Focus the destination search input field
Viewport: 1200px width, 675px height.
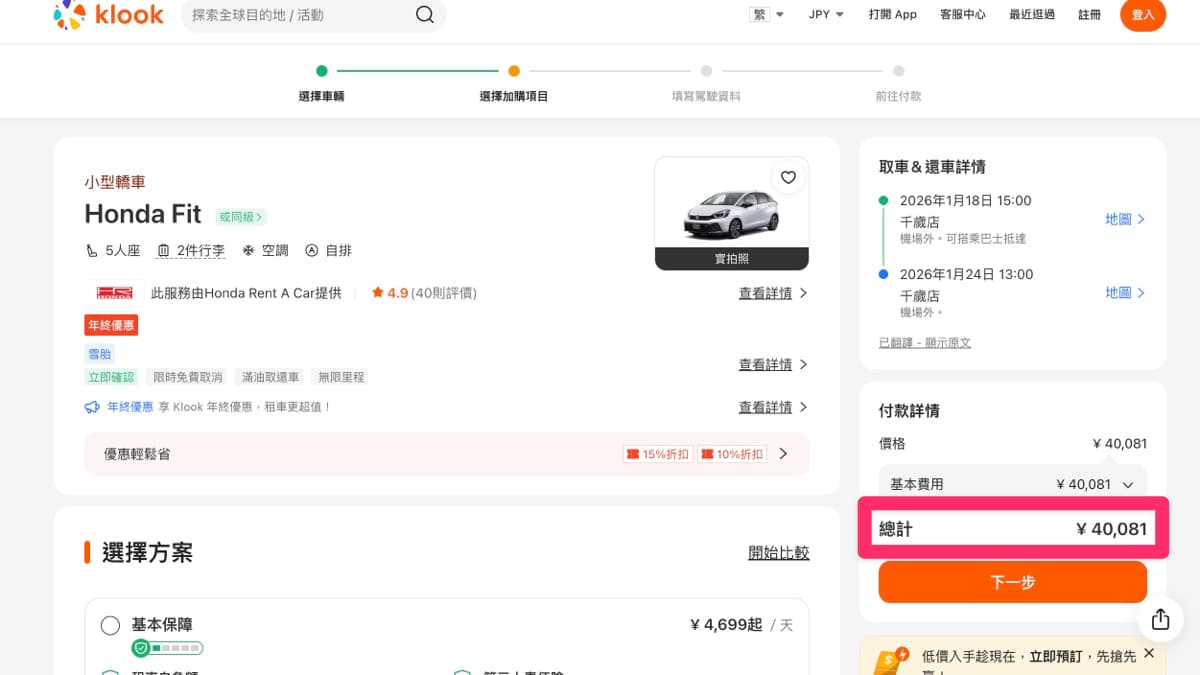pos(300,15)
